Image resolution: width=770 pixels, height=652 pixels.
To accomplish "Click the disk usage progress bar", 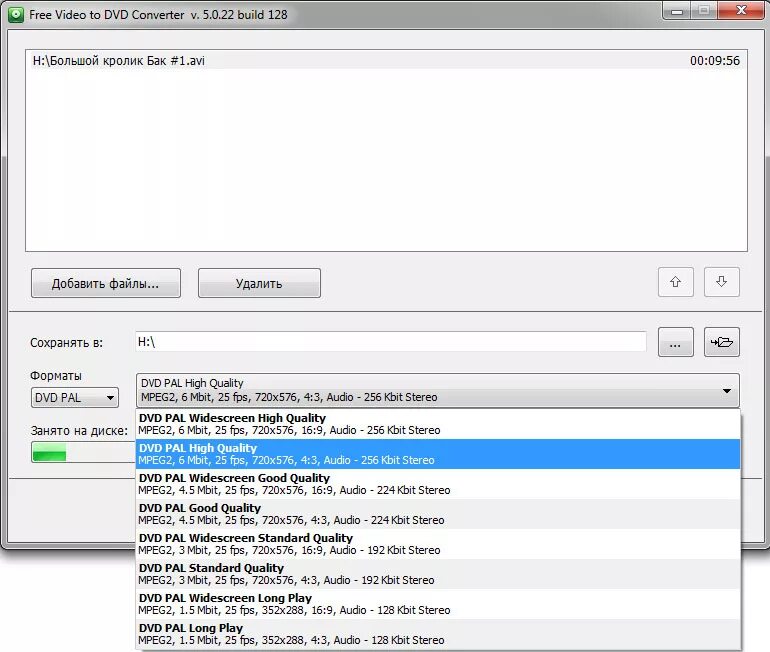I will pyautogui.click(x=83, y=452).
